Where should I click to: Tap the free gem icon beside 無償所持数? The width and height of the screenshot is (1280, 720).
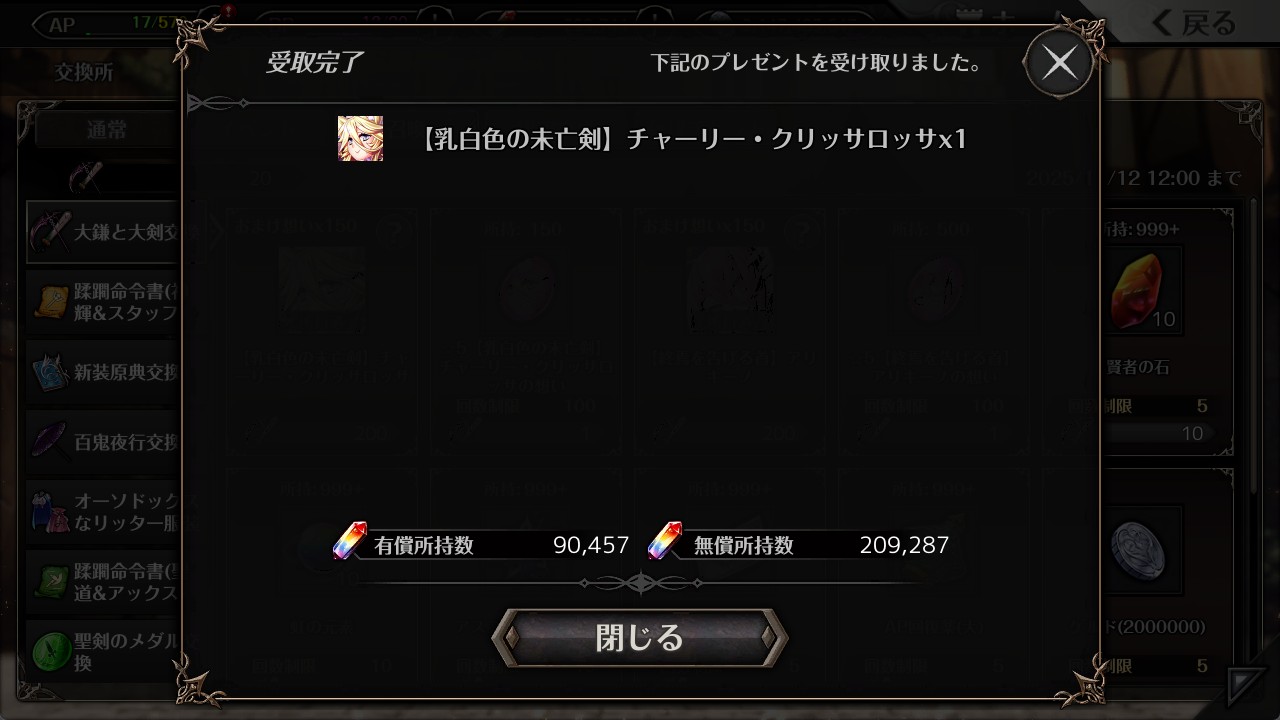click(665, 541)
